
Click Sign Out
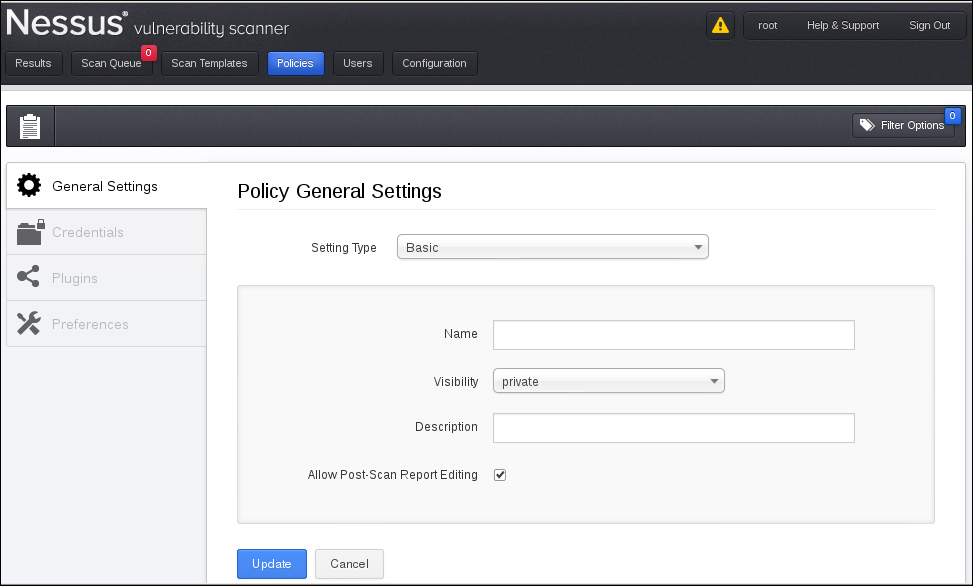pos(930,25)
